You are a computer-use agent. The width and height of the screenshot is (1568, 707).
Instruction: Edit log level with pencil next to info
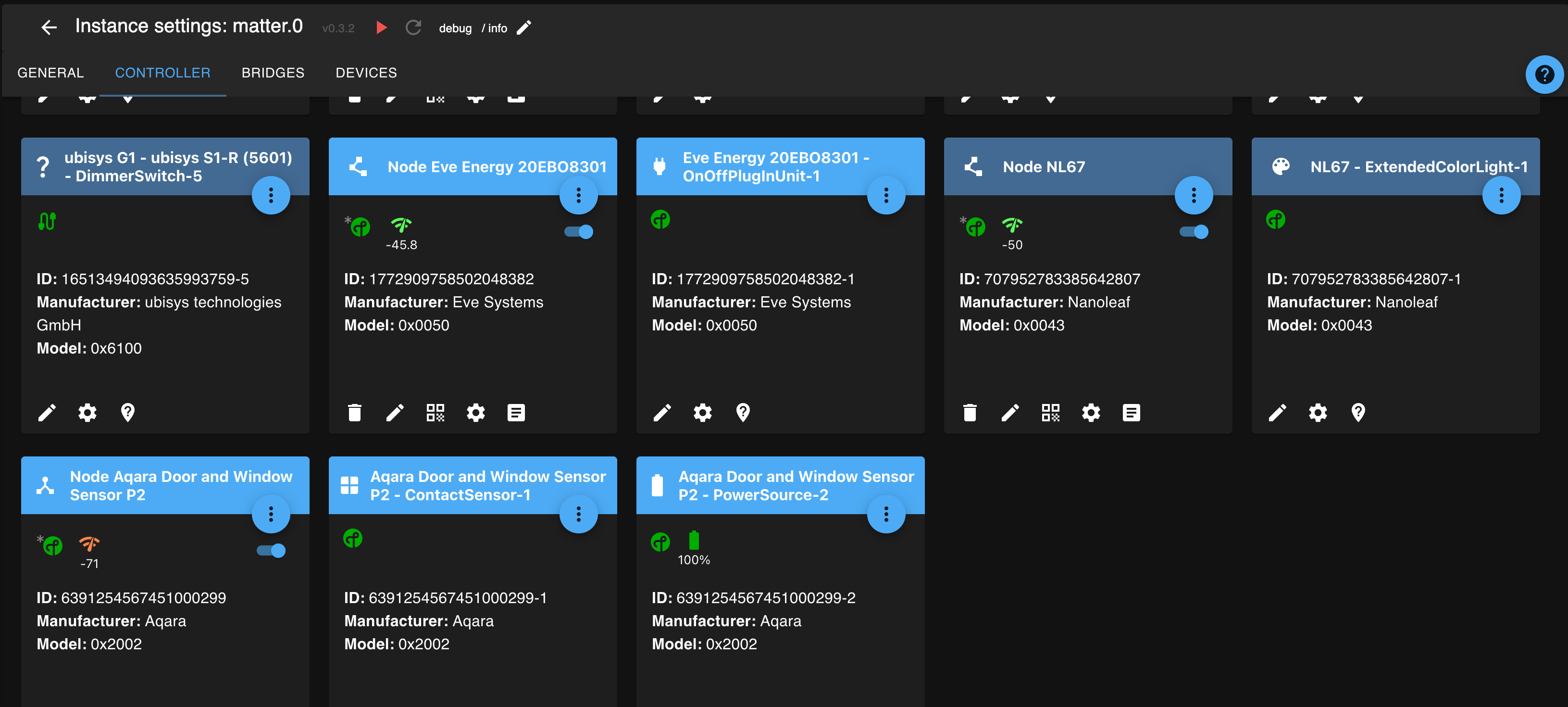coord(523,27)
